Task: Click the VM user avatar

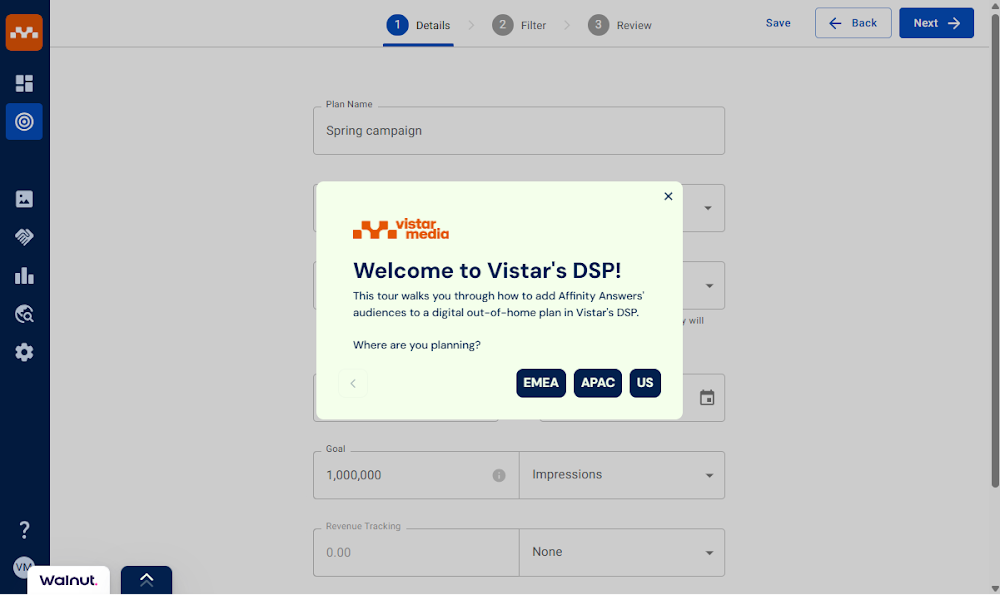Action: 23,566
